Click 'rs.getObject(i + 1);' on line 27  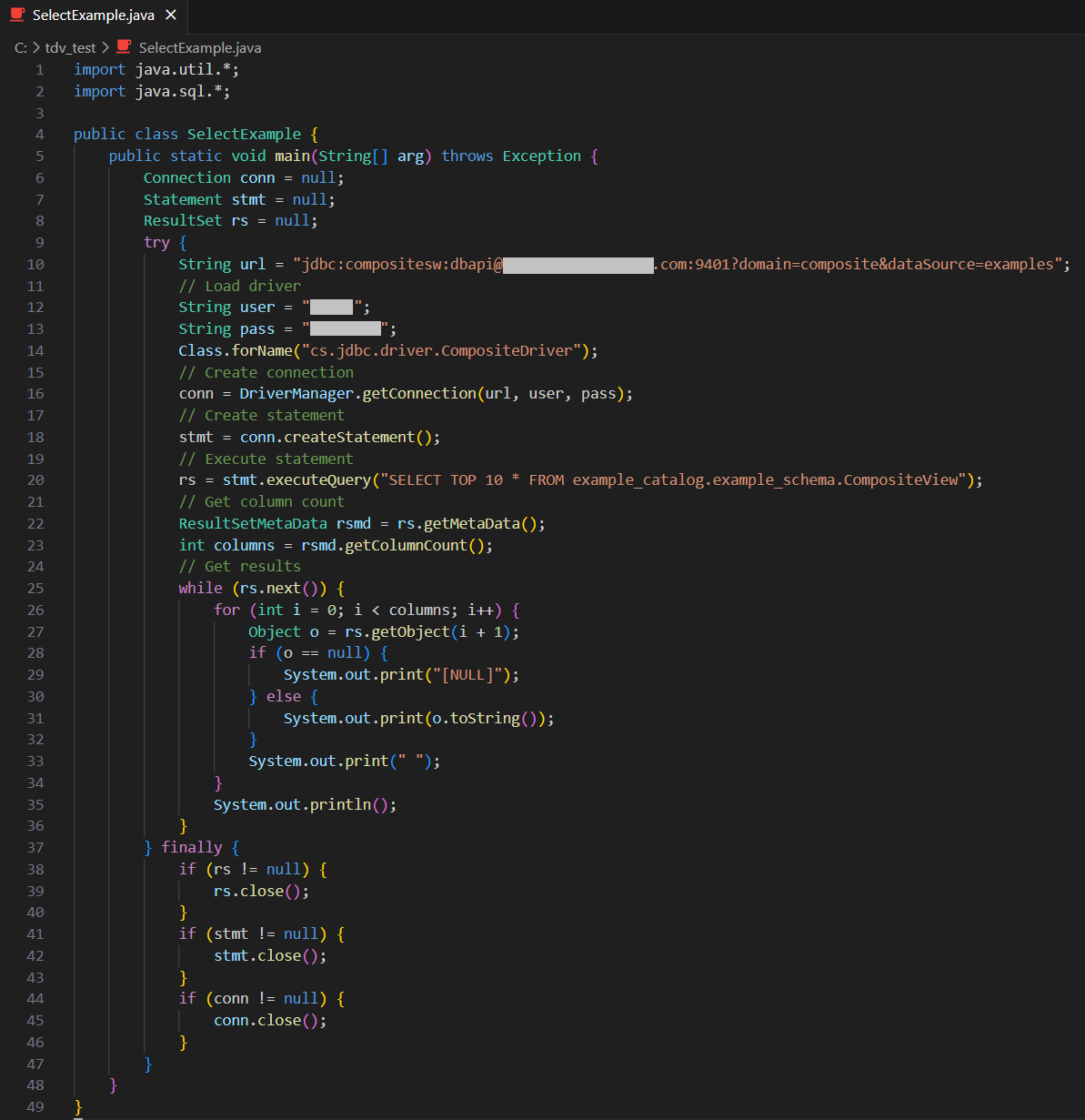[x=432, y=631]
